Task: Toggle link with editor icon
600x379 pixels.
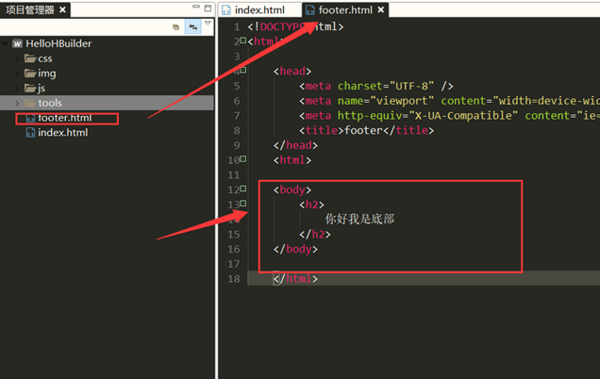Action: pyautogui.click(x=193, y=27)
